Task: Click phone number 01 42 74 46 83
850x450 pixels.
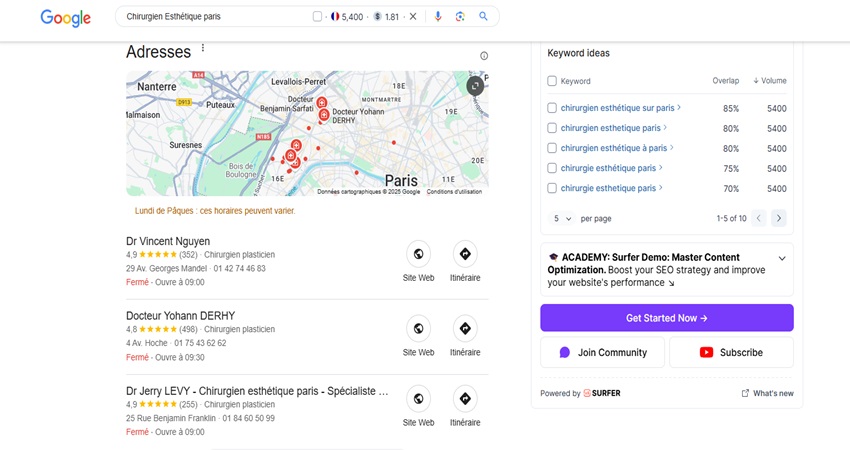Action: click(240, 268)
